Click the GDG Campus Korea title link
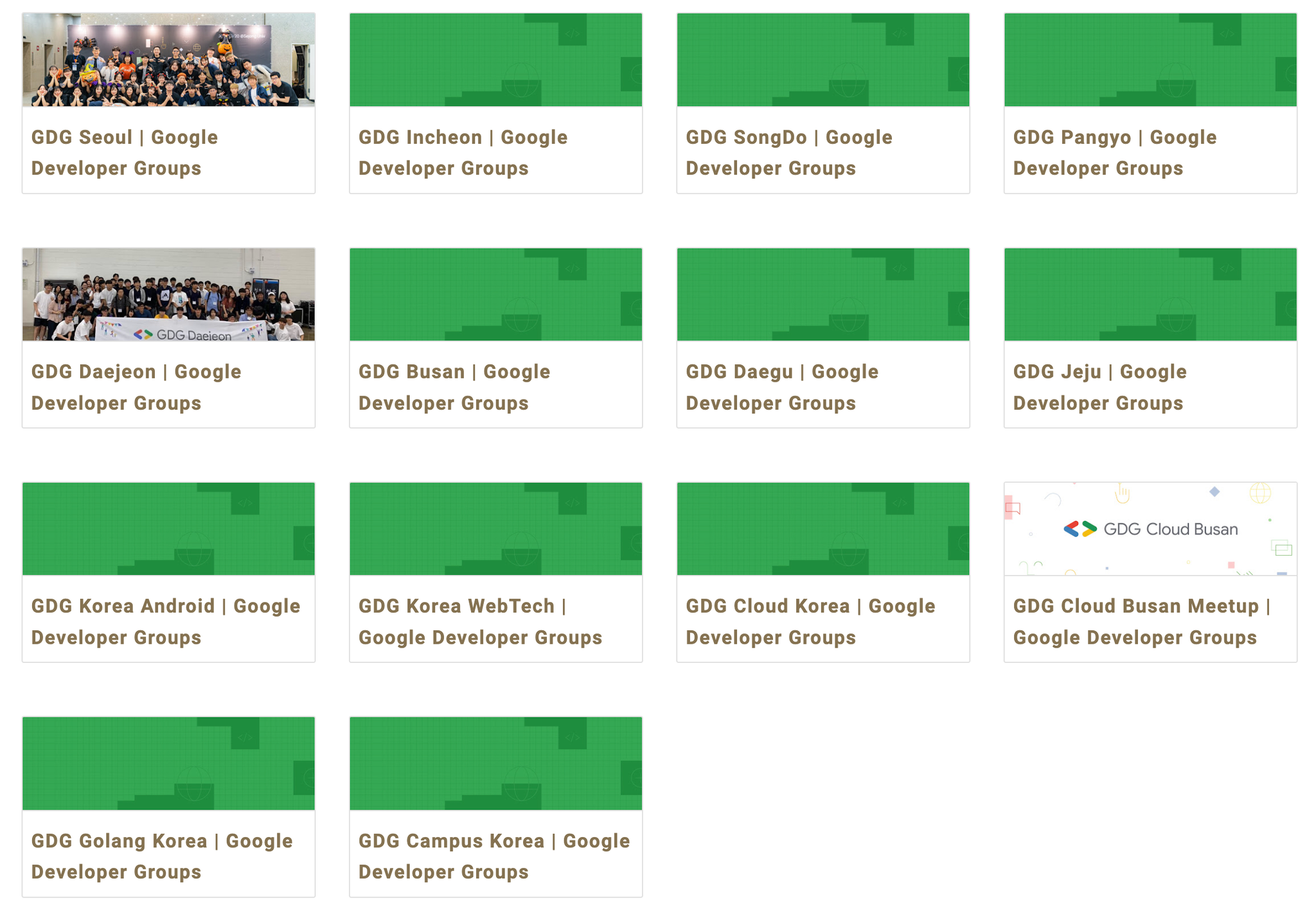 click(494, 856)
